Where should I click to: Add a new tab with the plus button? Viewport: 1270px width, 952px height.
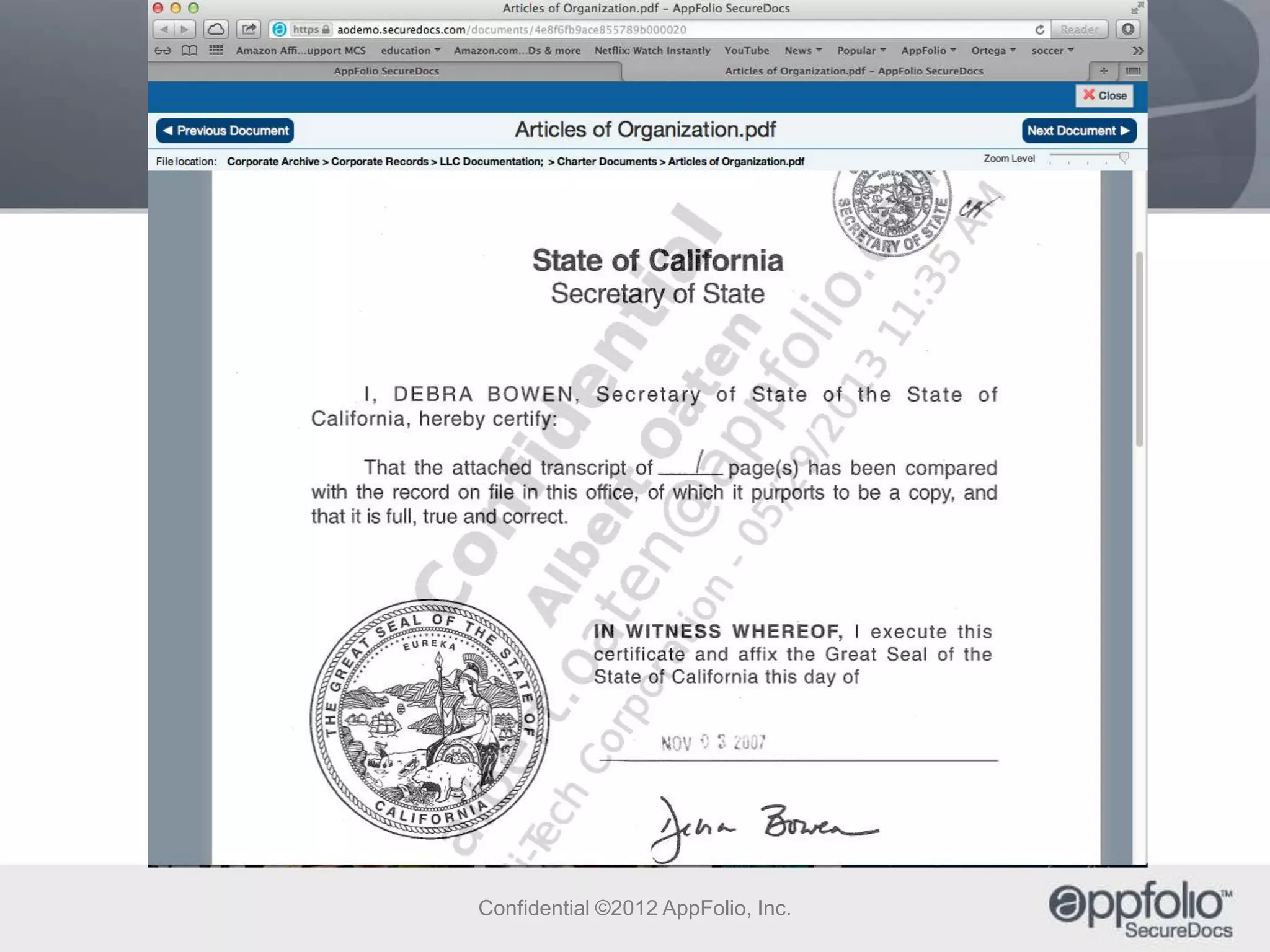[1103, 71]
